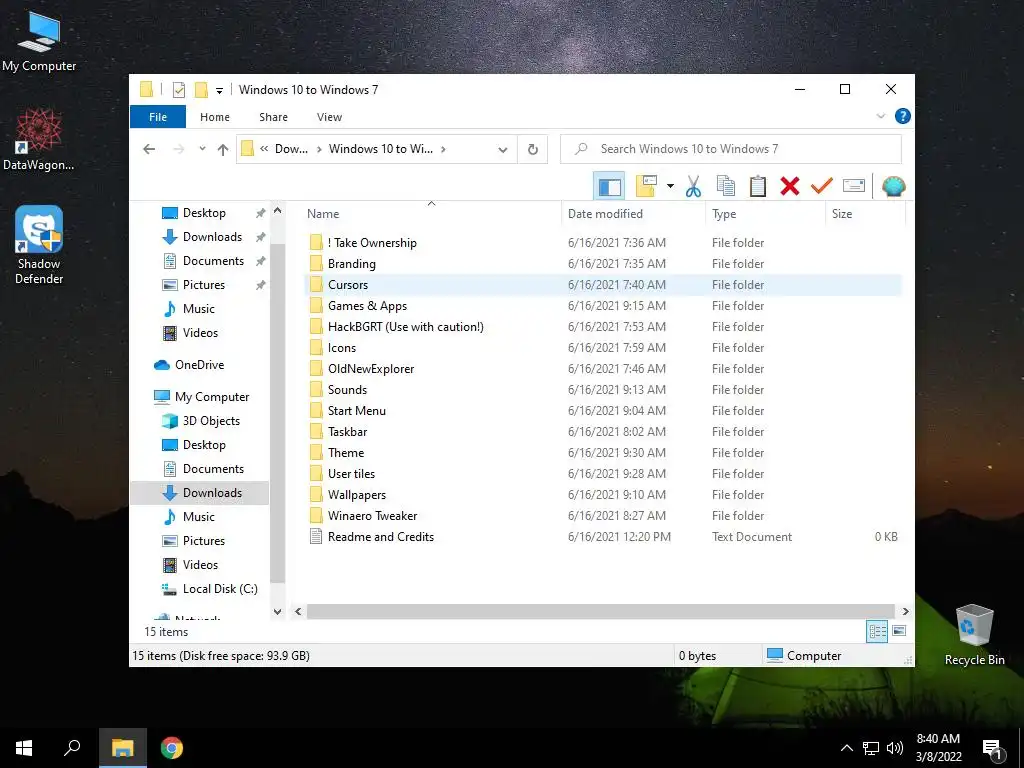Screen dimensions: 1024x768
Task: Switch to Large icons view icon
Action: (899, 631)
